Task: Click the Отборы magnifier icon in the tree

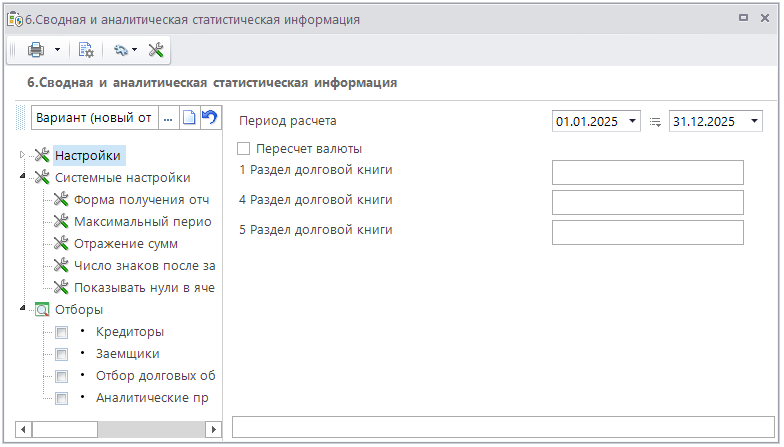Action: coord(42,309)
